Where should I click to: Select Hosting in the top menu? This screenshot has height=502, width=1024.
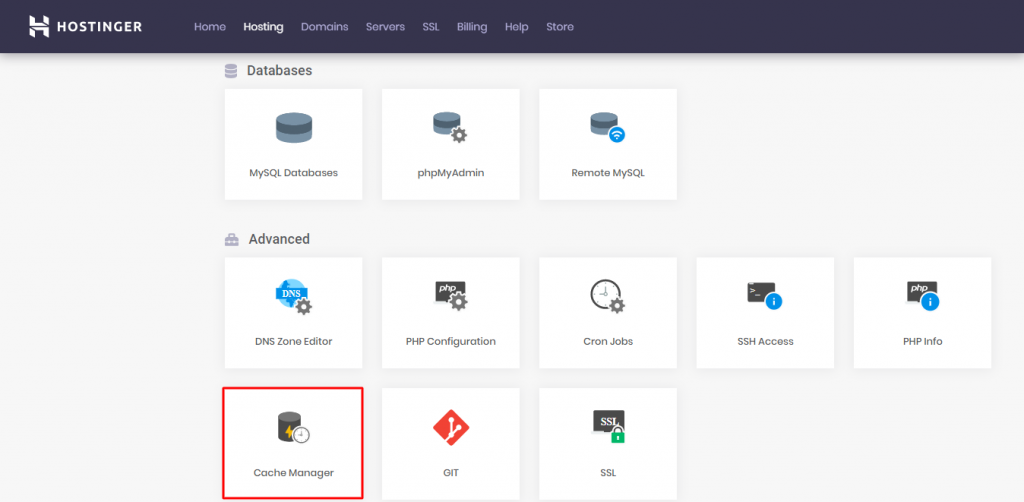[263, 27]
